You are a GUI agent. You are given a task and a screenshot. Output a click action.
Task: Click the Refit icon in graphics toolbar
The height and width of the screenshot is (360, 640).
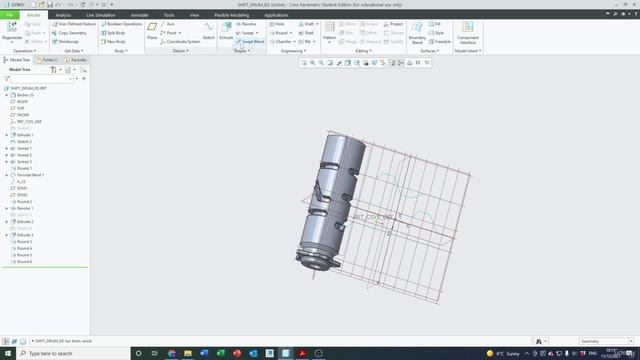[x=304, y=63]
